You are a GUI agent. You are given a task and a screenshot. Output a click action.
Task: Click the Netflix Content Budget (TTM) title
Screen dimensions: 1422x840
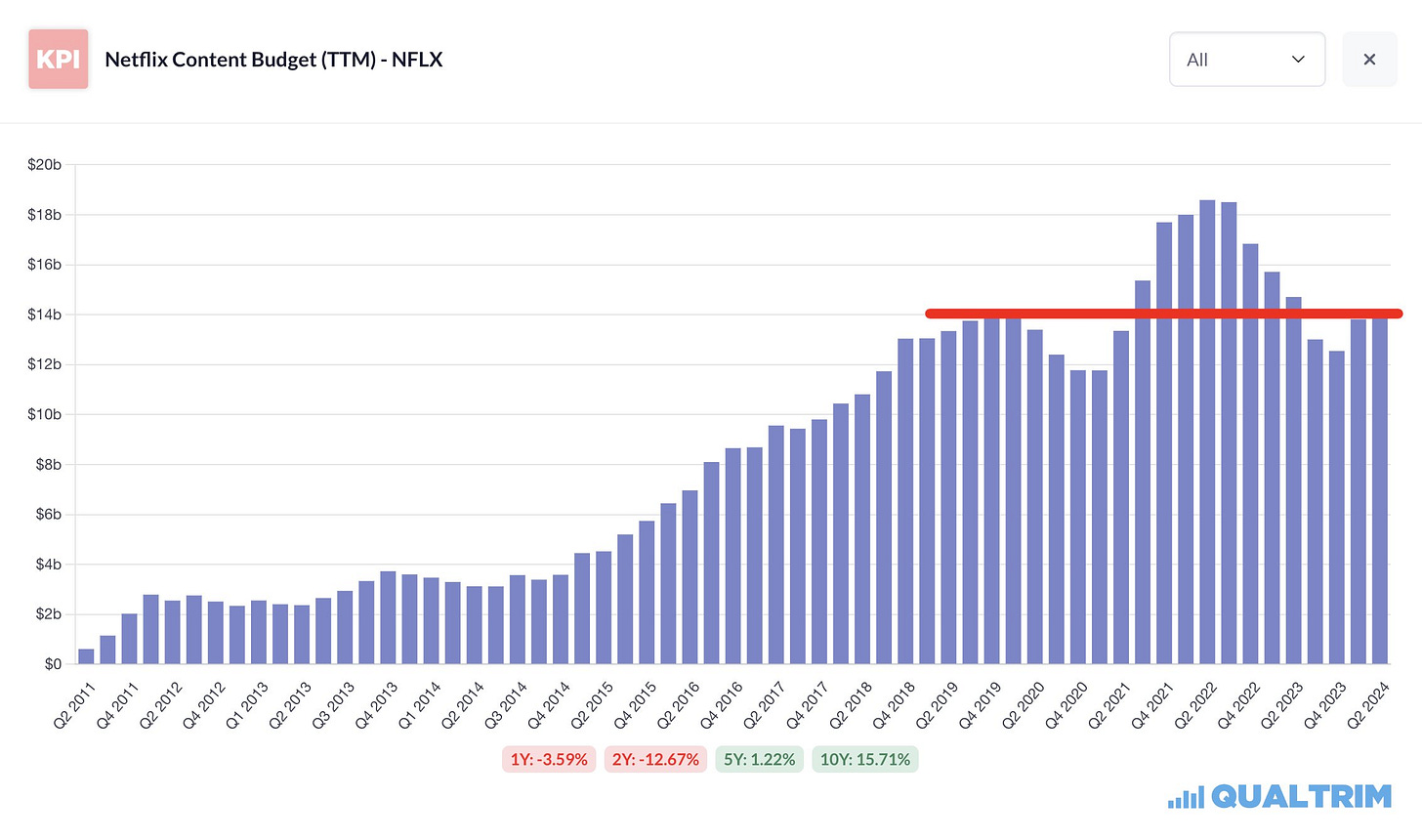click(x=273, y=60)
